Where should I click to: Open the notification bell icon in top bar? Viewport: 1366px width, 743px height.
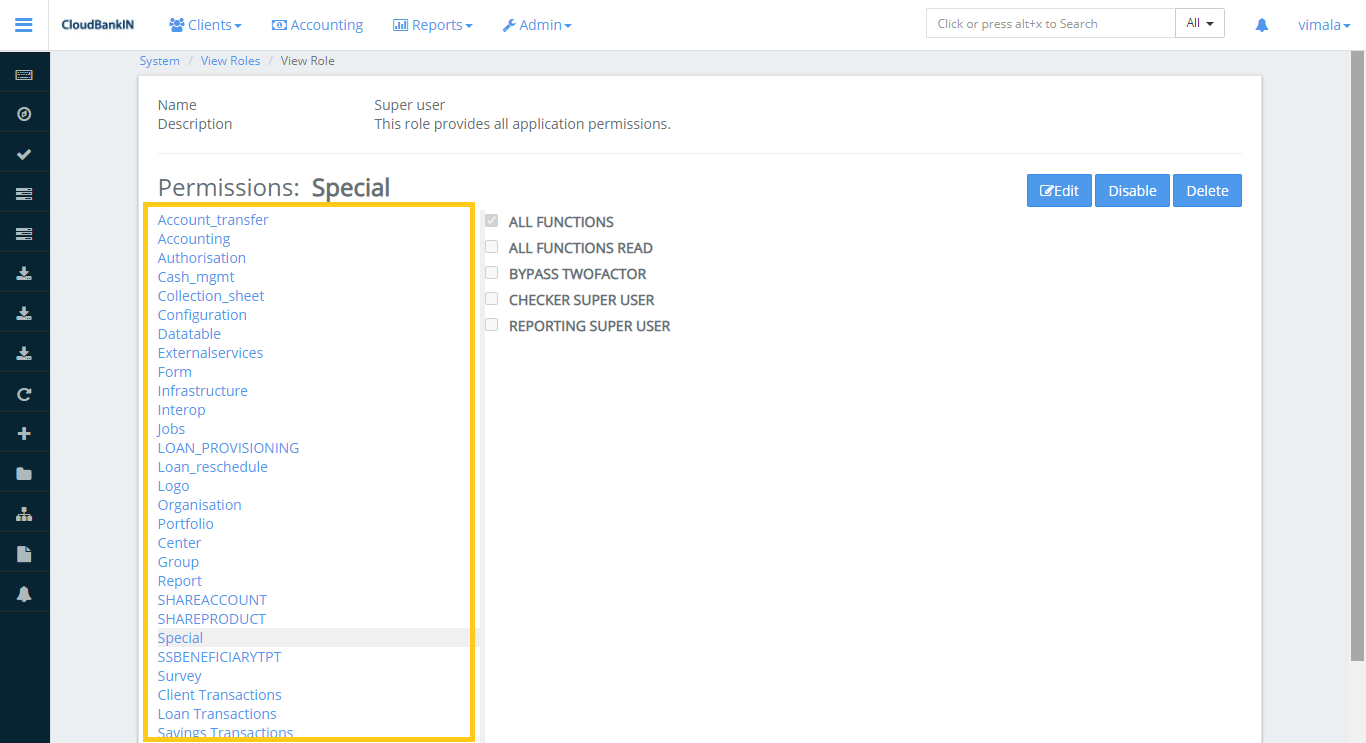point(1261,25)
